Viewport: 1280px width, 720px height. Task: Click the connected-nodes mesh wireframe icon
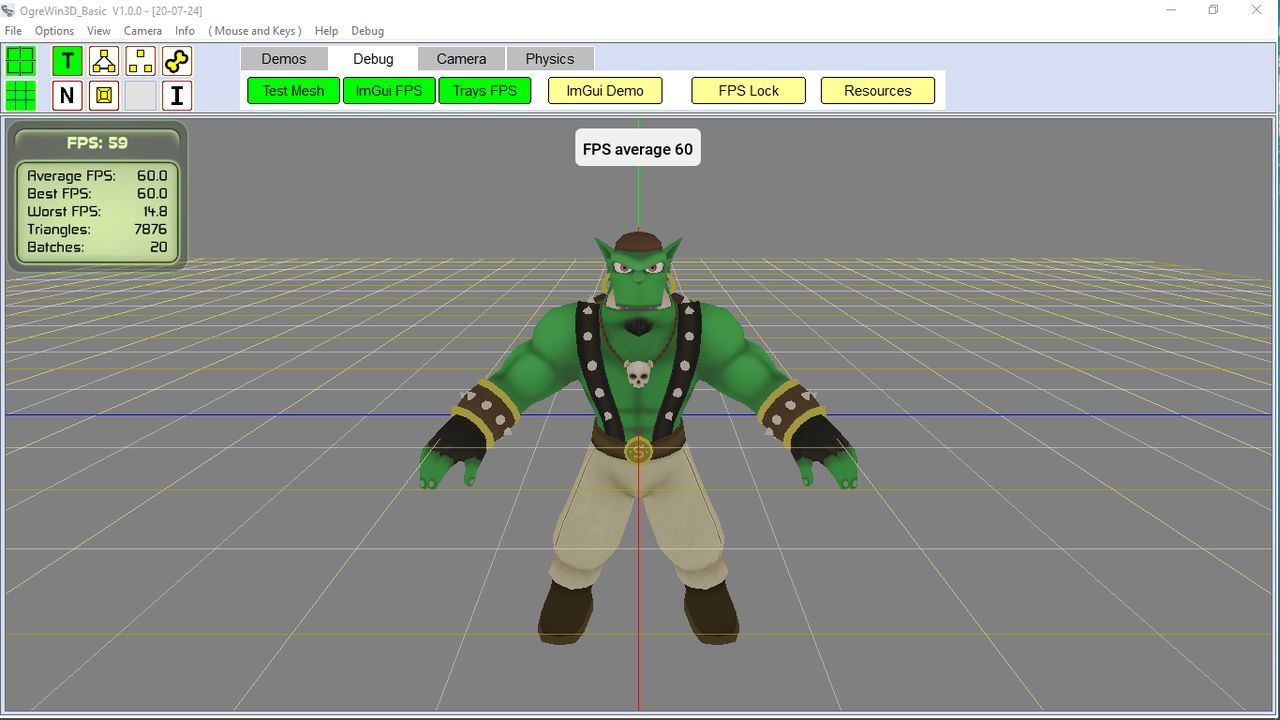coord(104,61)
